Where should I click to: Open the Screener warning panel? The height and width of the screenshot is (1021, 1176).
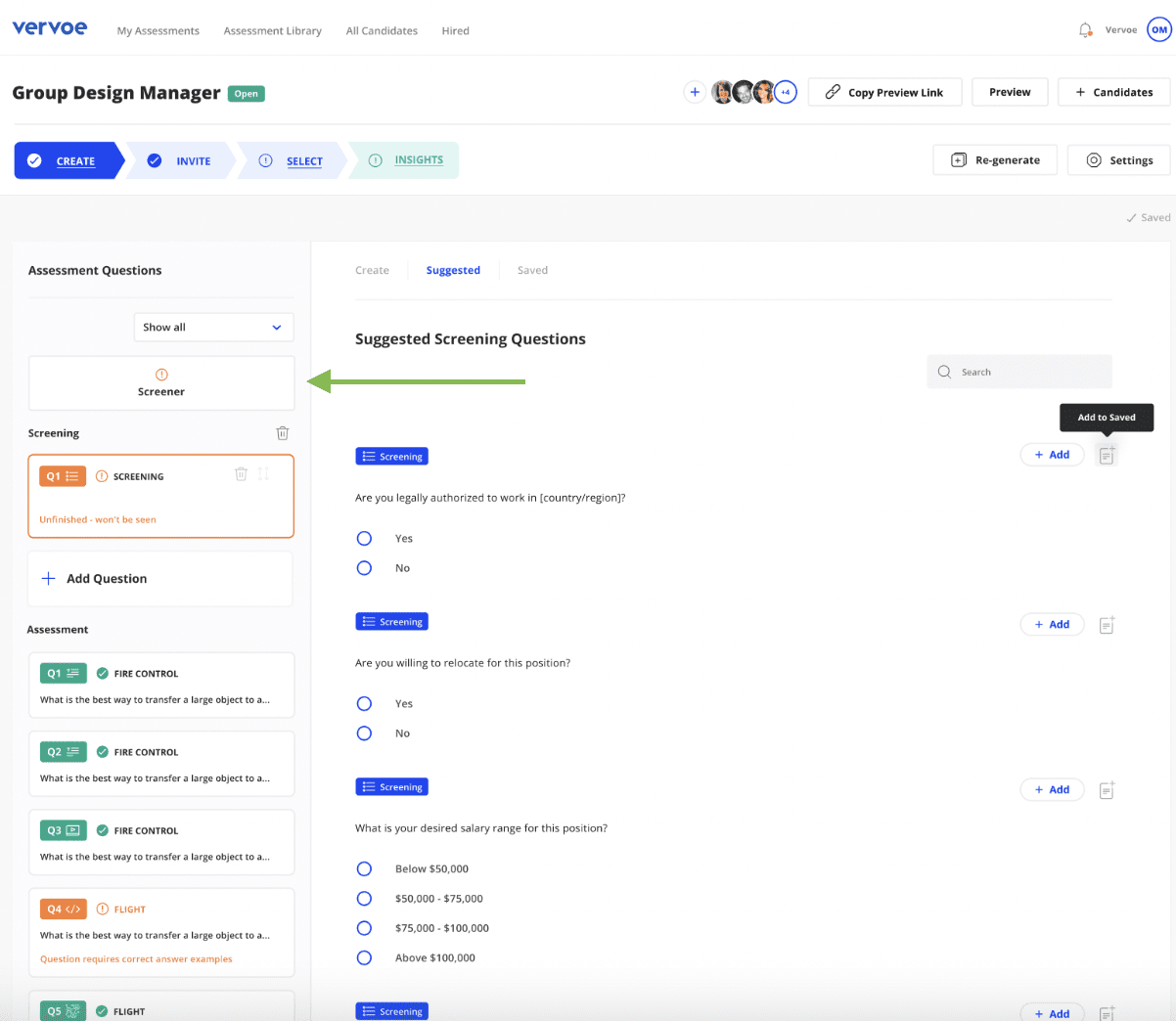[x=160, y=382]
